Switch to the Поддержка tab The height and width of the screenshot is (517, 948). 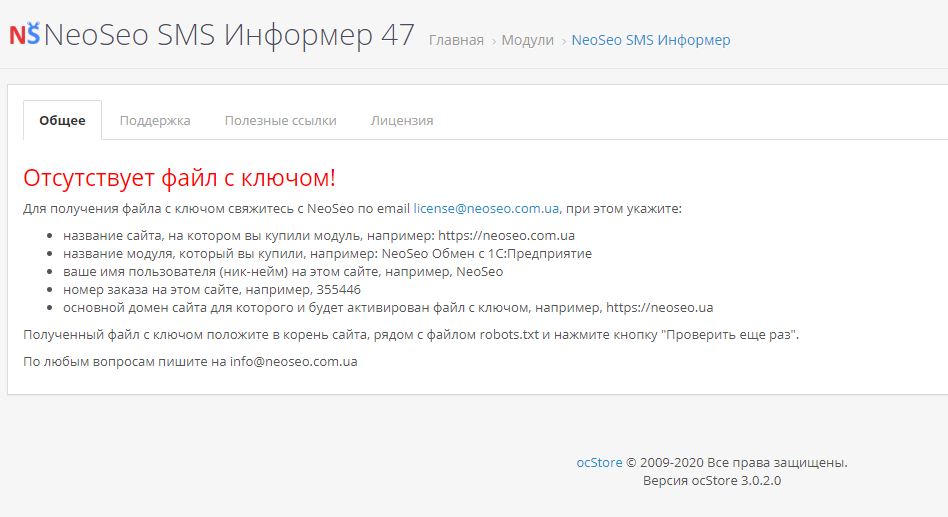(155, 120)
